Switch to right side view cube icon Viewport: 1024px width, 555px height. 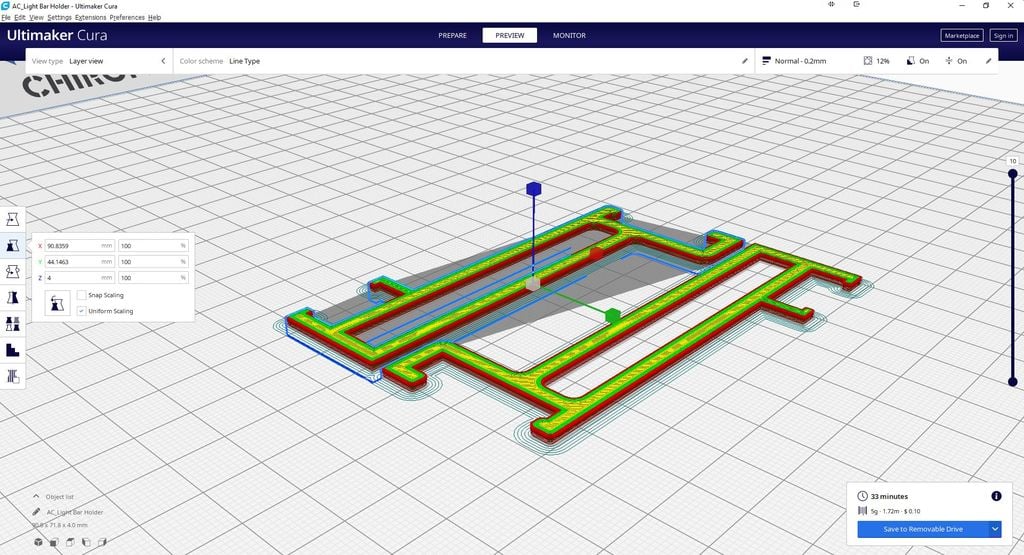(x=102, y=542)
